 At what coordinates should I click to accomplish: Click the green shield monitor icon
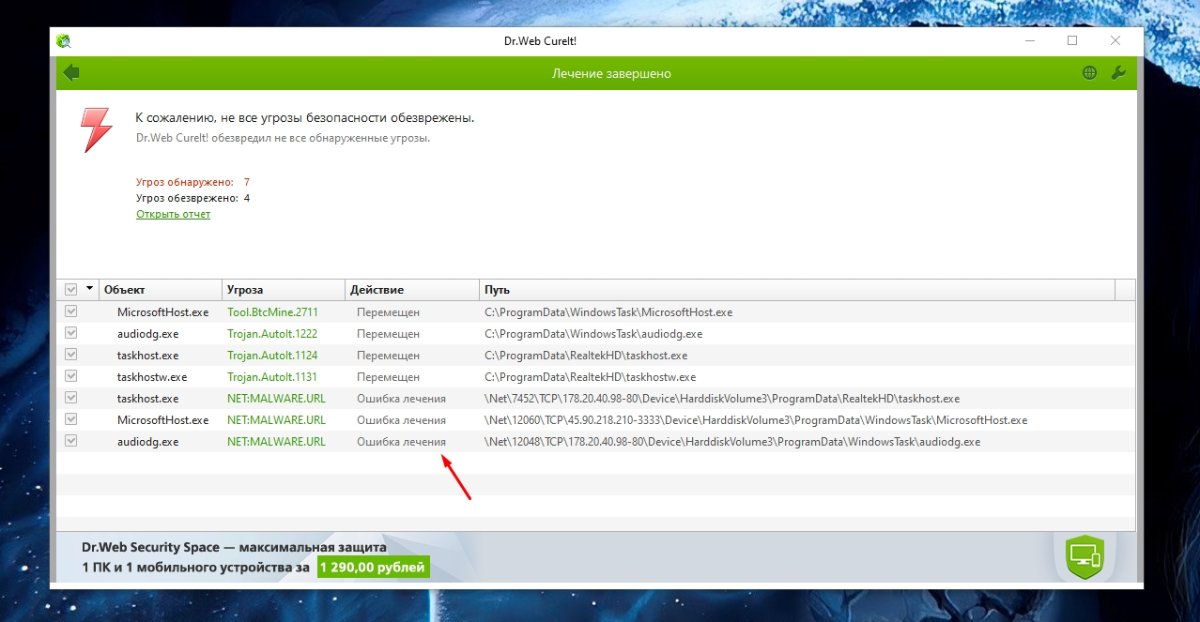(x=1085, y=555)
